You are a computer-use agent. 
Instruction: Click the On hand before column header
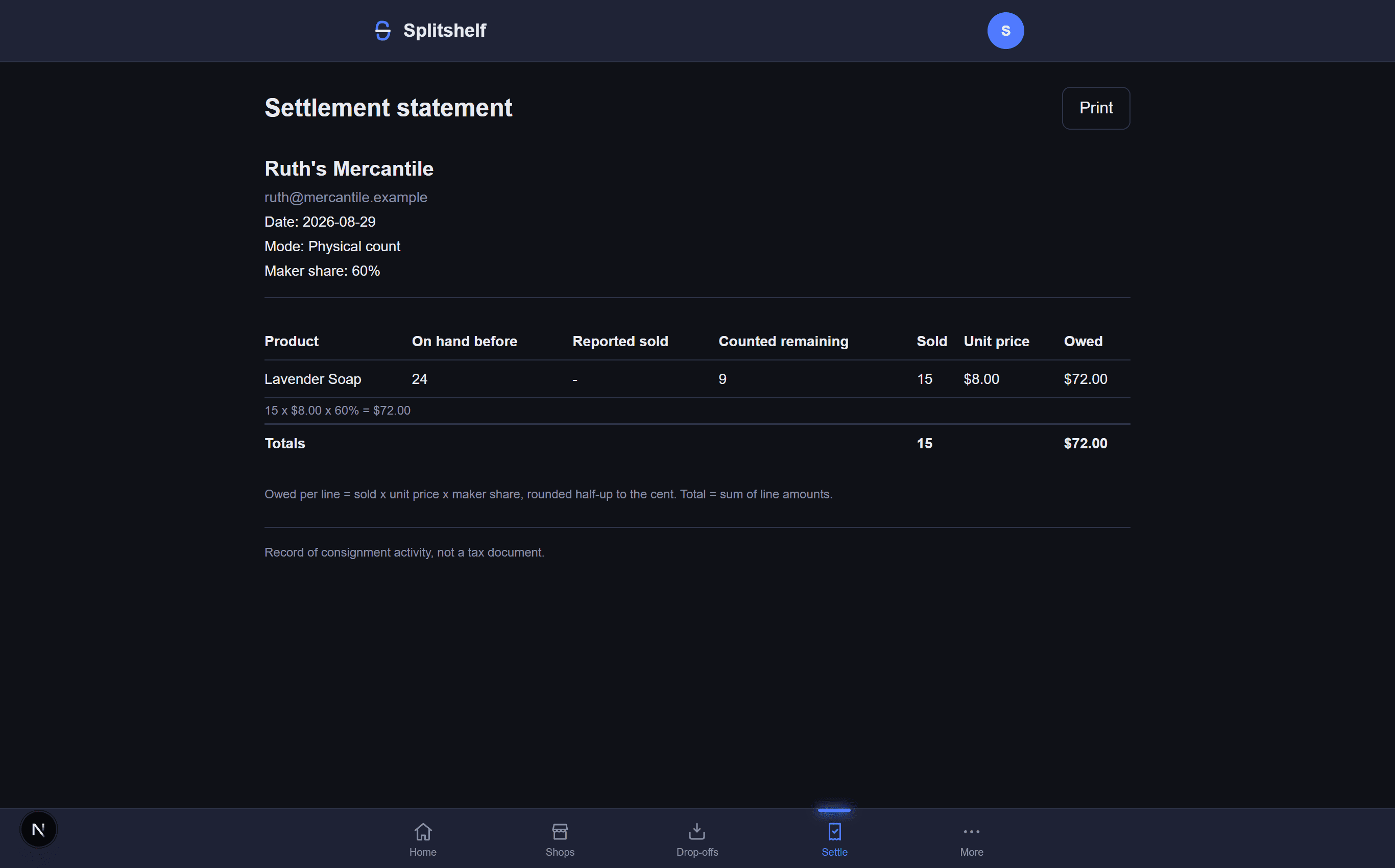tap(464, 341)
